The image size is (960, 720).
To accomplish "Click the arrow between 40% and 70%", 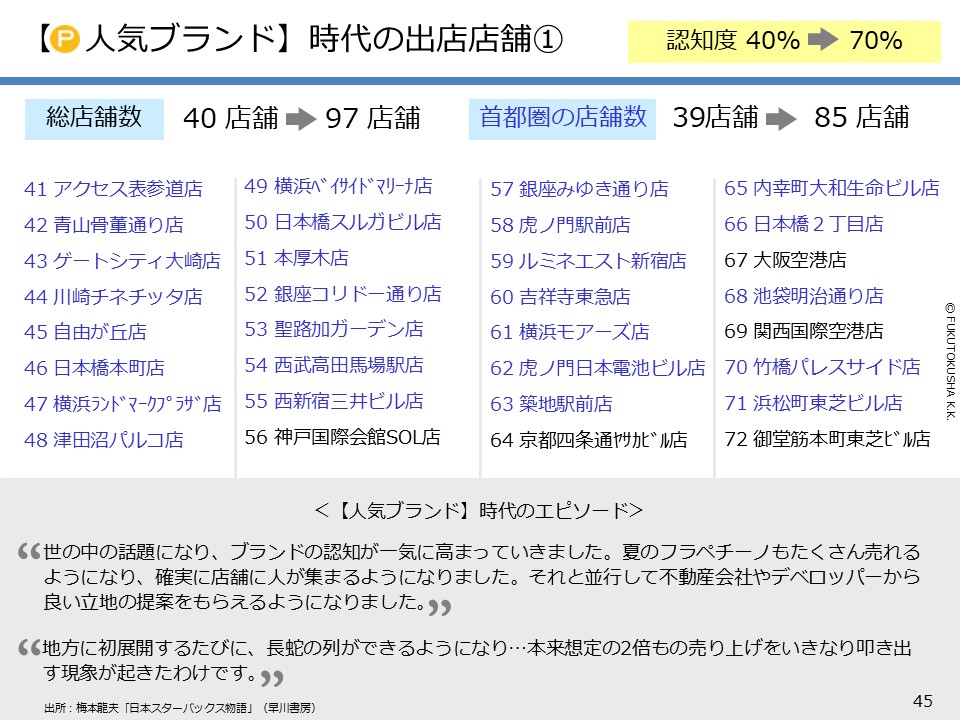I will pyautogui.click(x=822, y=41).
